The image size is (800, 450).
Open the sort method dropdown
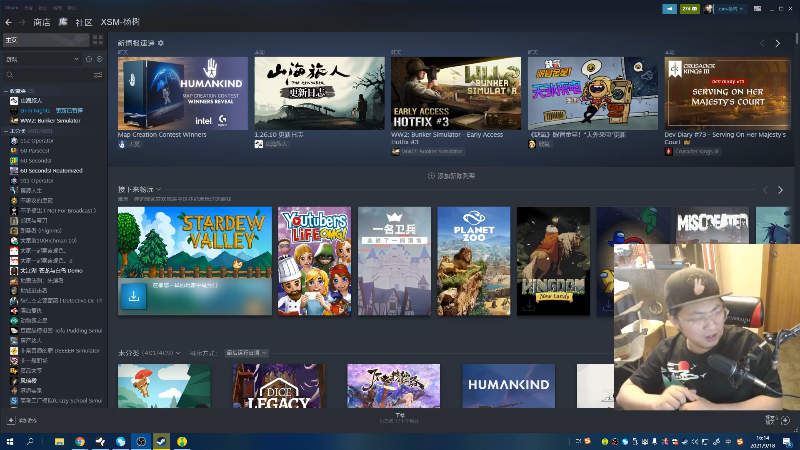[247, 353]
